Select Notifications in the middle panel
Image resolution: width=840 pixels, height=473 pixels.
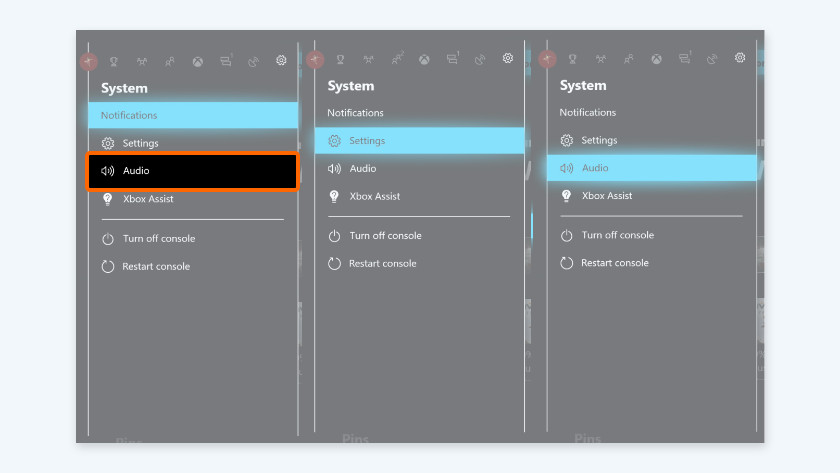tap(355, 113)
